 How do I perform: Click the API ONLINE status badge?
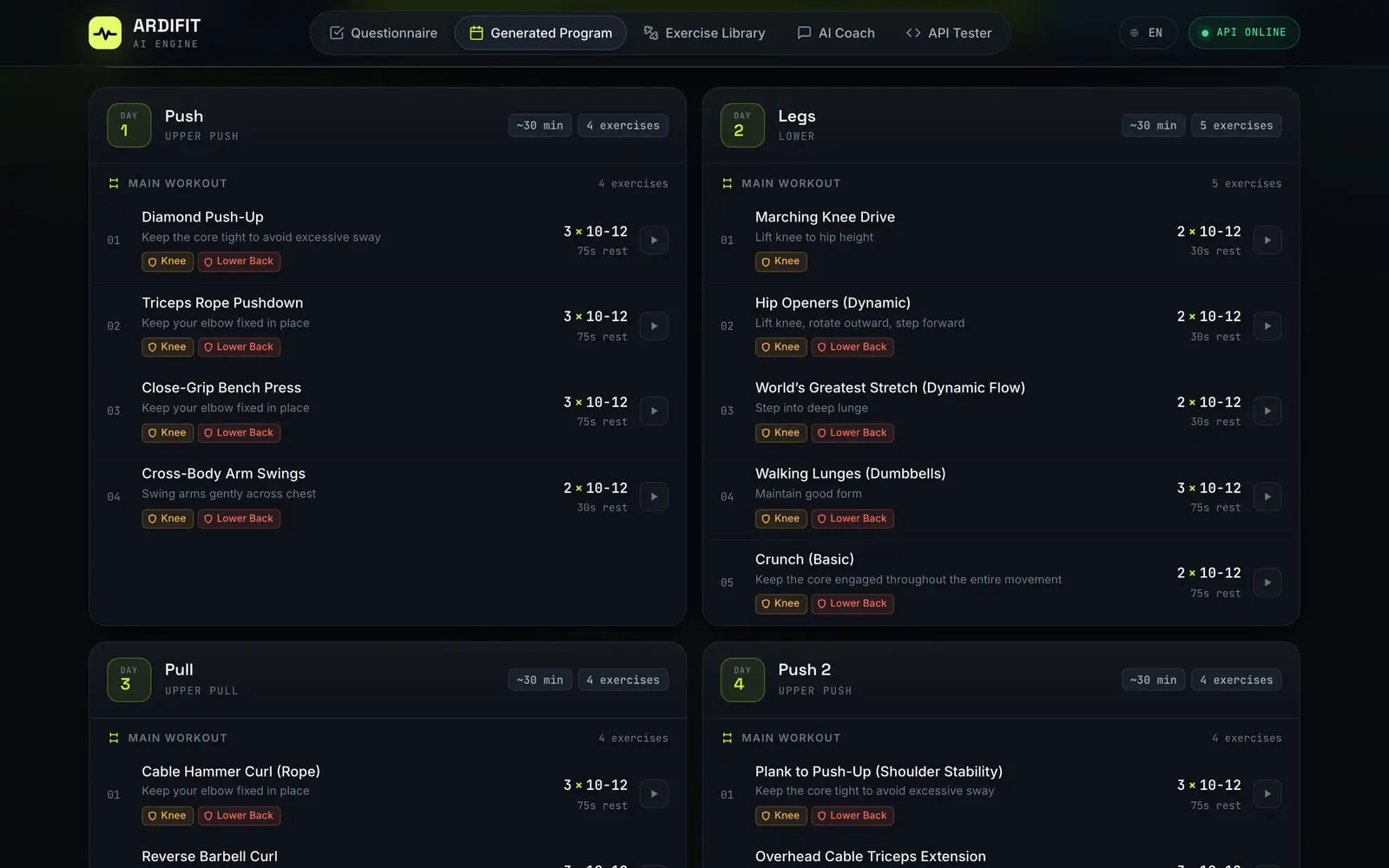click(1243, 33)
